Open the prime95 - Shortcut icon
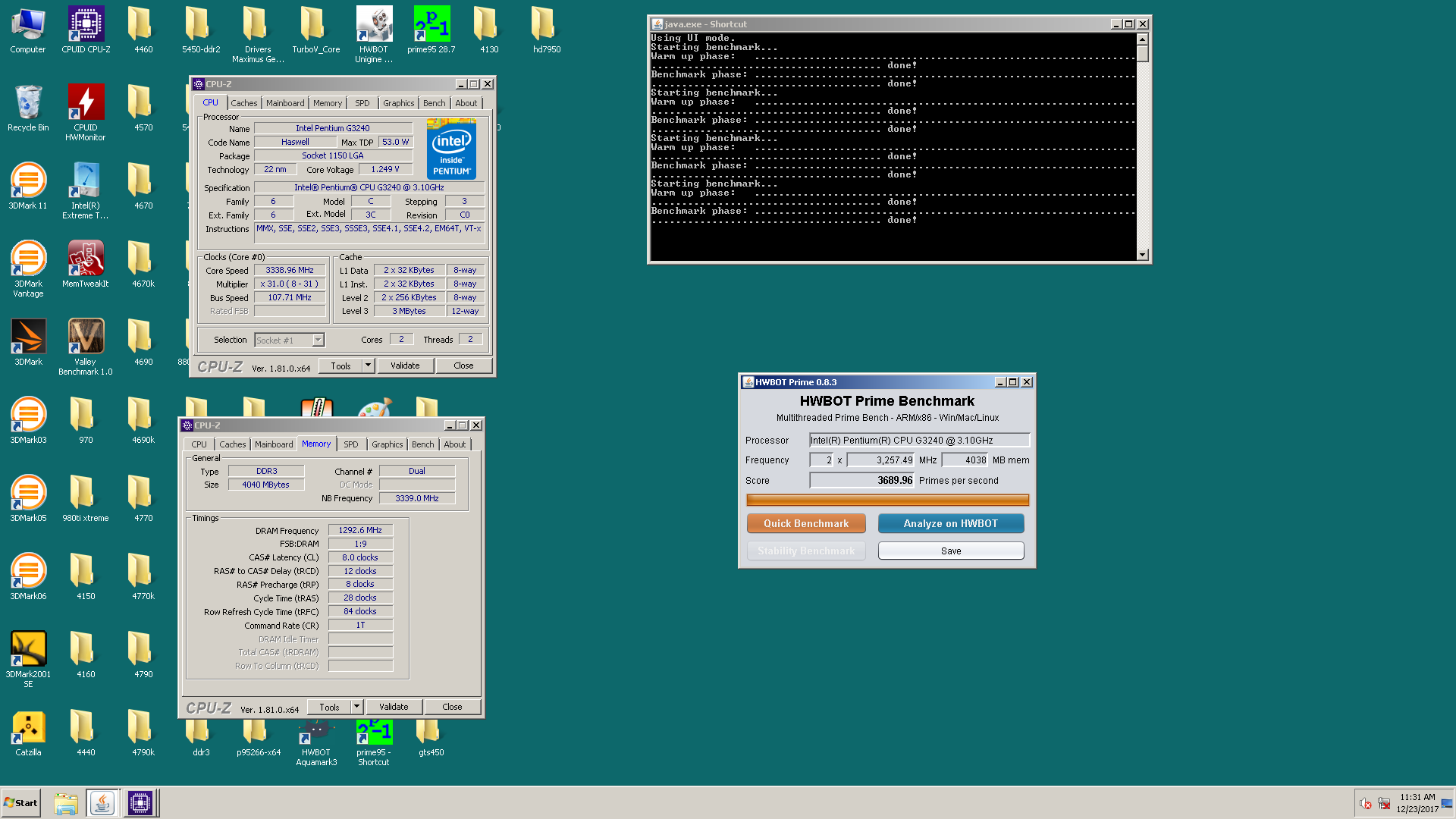Screen dimensions: 1456x819 tap(374, 743)
